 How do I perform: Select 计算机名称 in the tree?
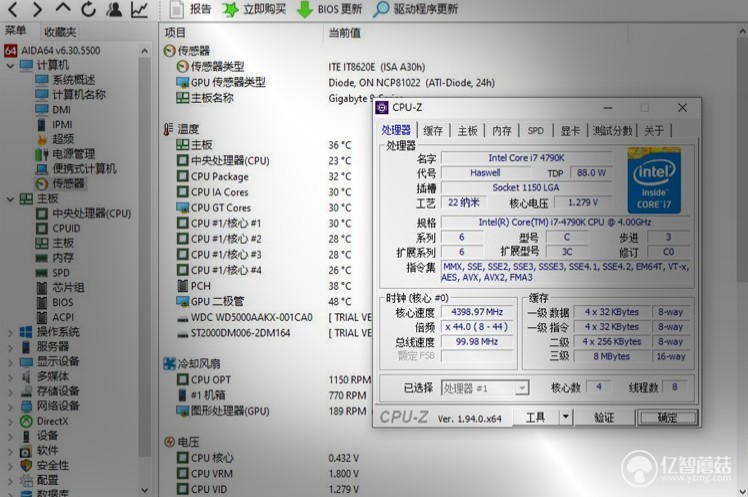tap(71, 94)
